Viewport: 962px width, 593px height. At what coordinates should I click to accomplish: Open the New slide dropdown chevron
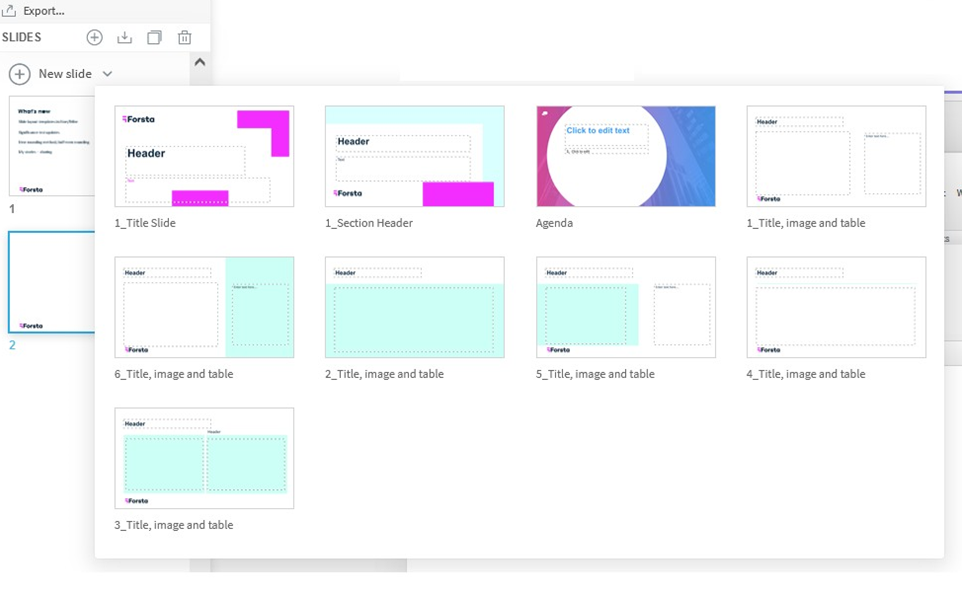tap(107, 73)
